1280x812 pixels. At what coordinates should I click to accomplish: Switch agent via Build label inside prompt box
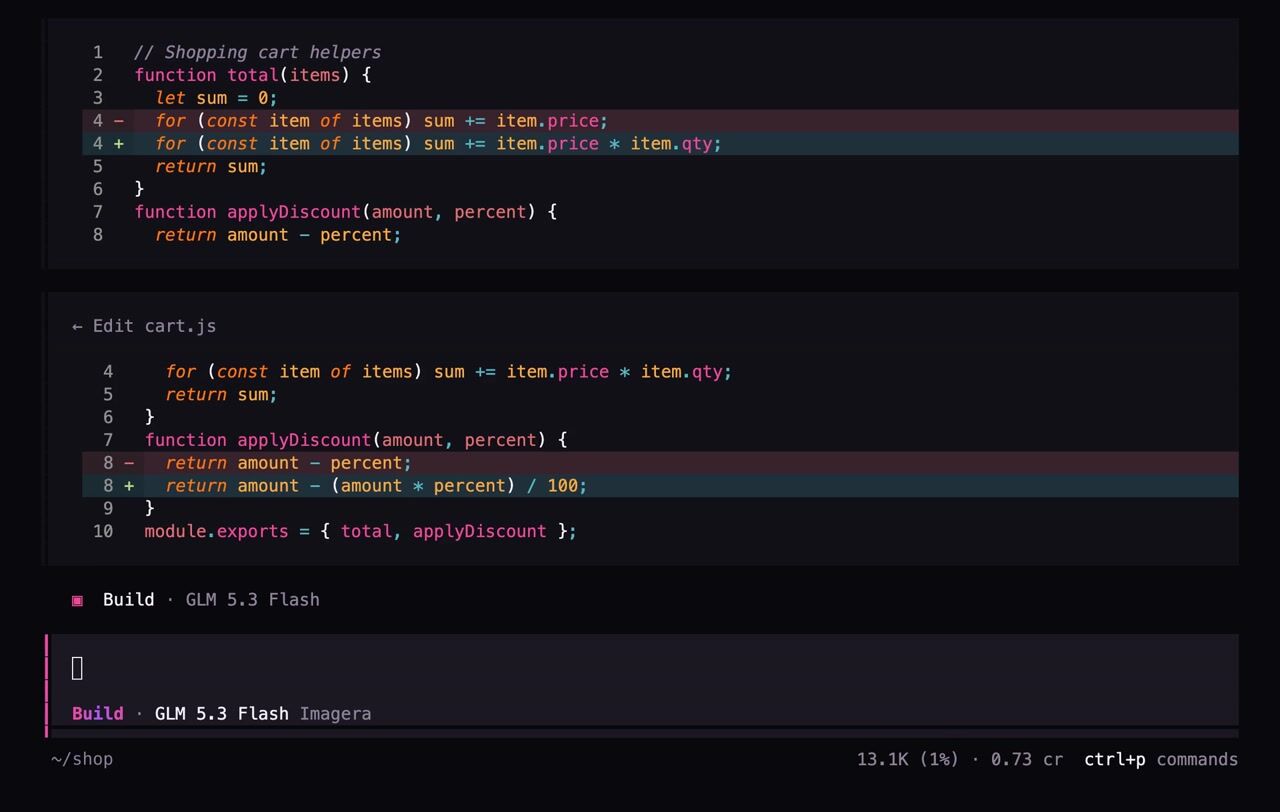[98, 713]
